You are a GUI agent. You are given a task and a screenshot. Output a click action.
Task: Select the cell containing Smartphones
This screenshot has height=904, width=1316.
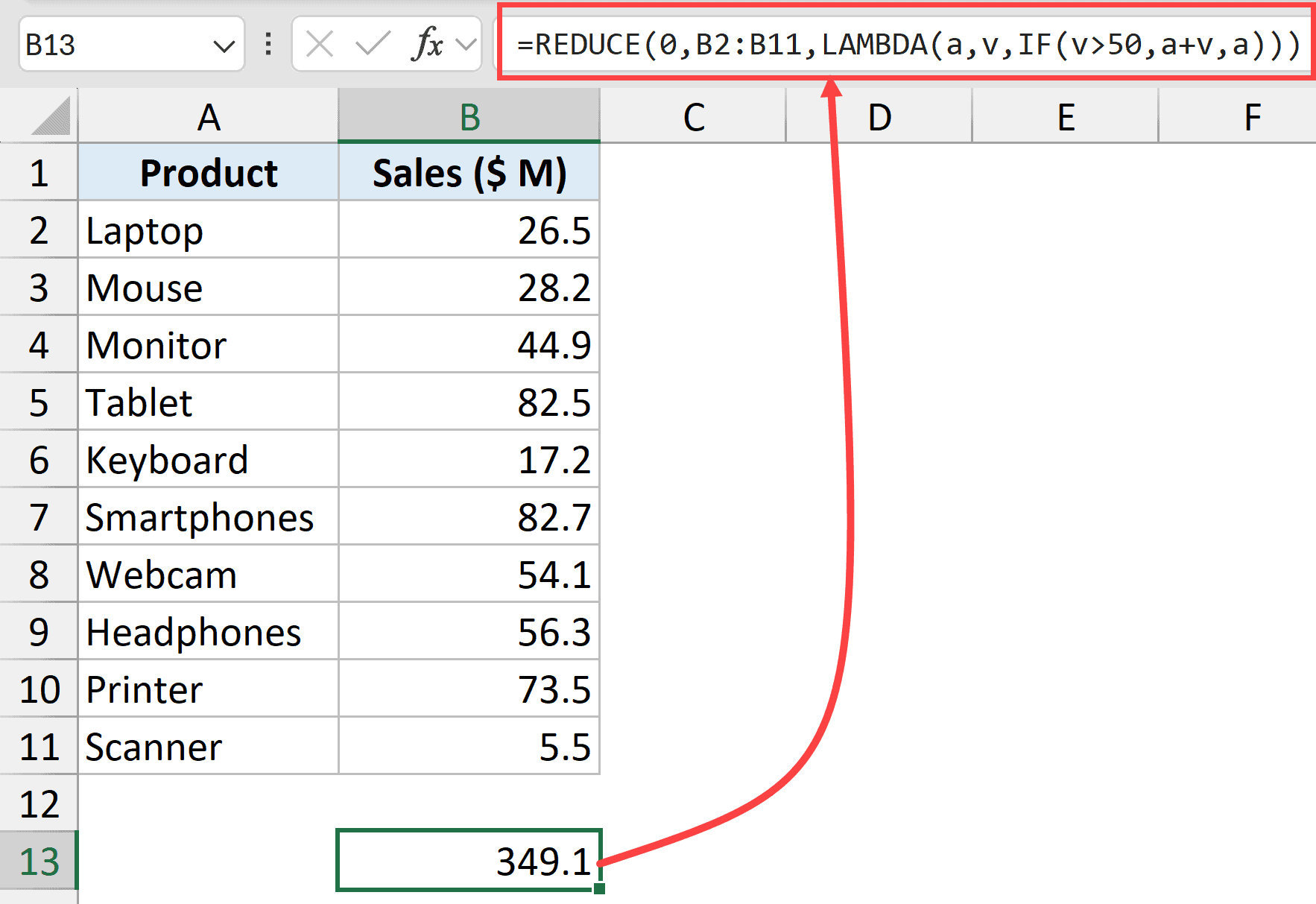coord(209,517)
